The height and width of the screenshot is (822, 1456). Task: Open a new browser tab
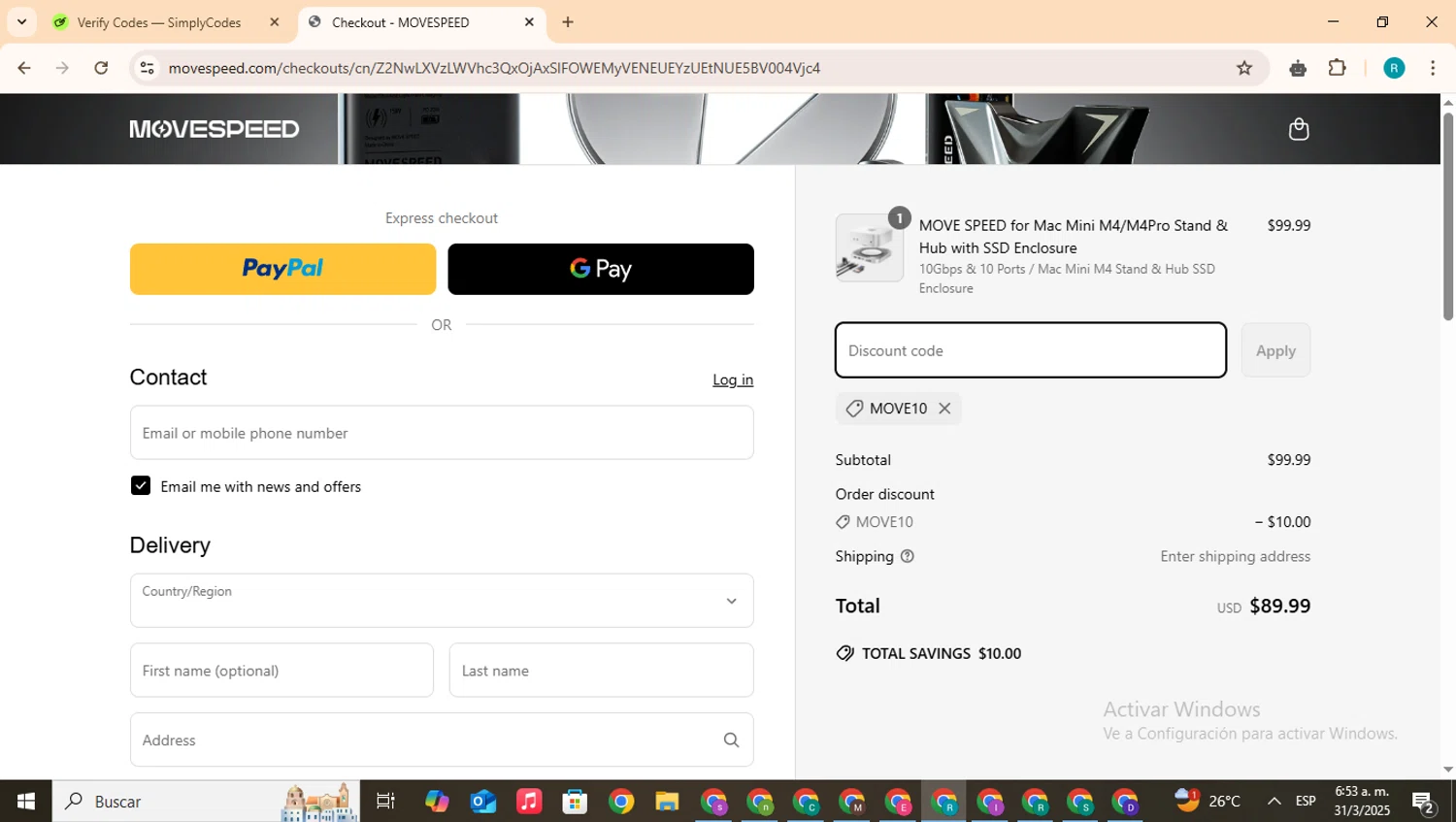click(568, 22)
